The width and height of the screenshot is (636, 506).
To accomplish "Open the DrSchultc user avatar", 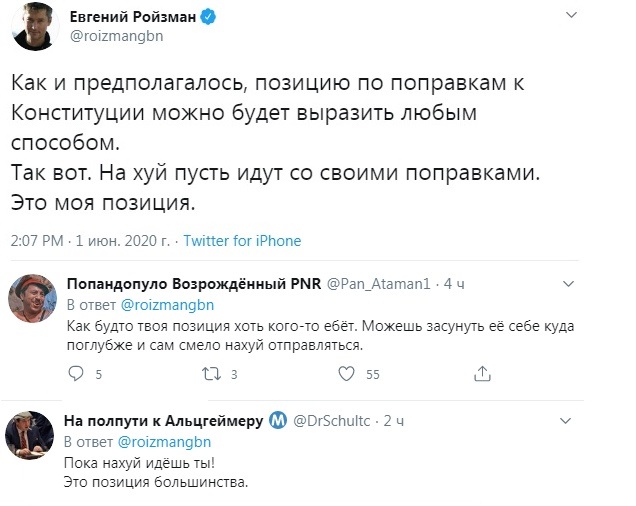I will pos(29,435).
